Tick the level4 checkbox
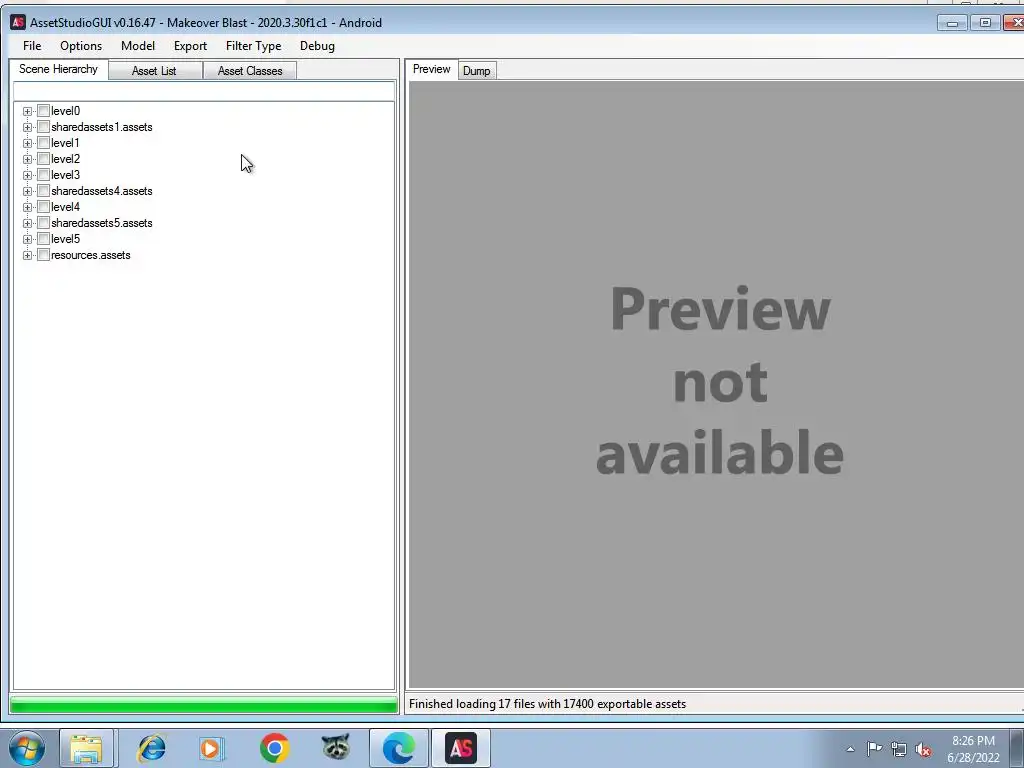Image resolution: width=1024 pixels, height=768 pixels. point(44,206)
